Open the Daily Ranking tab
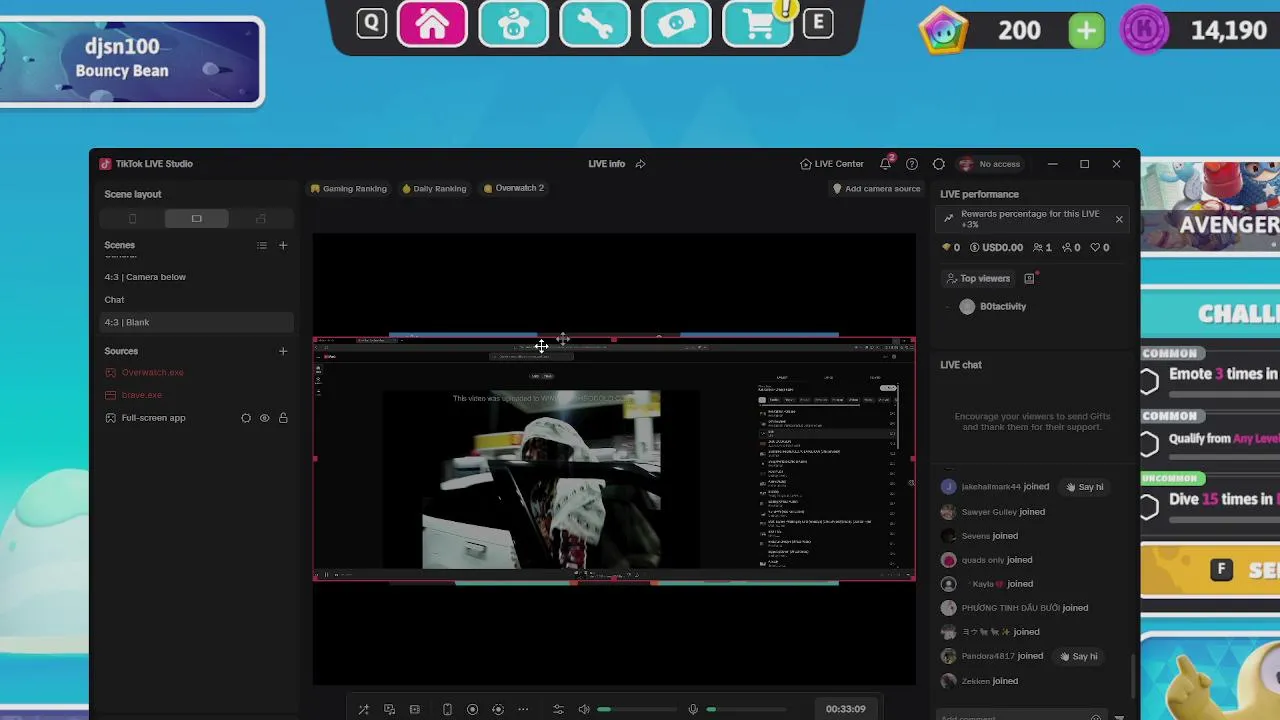The image size is (1280, 720). [433, 188]
